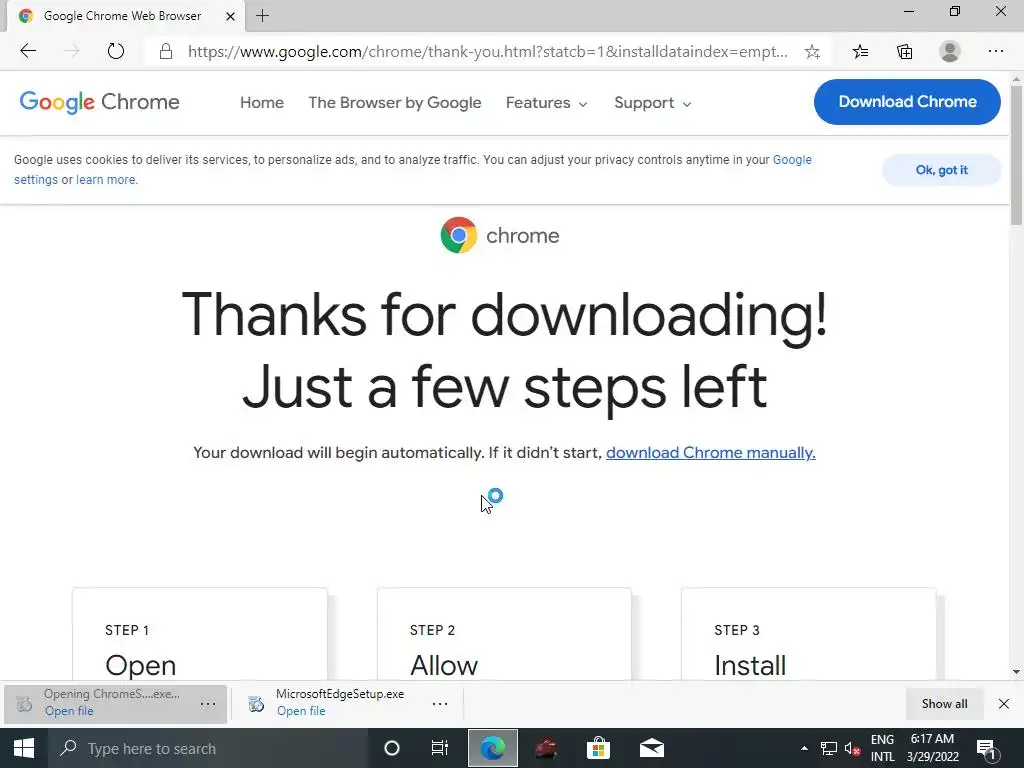
Task: Open The Browser by Google page
Action: [x=394, y=103]
